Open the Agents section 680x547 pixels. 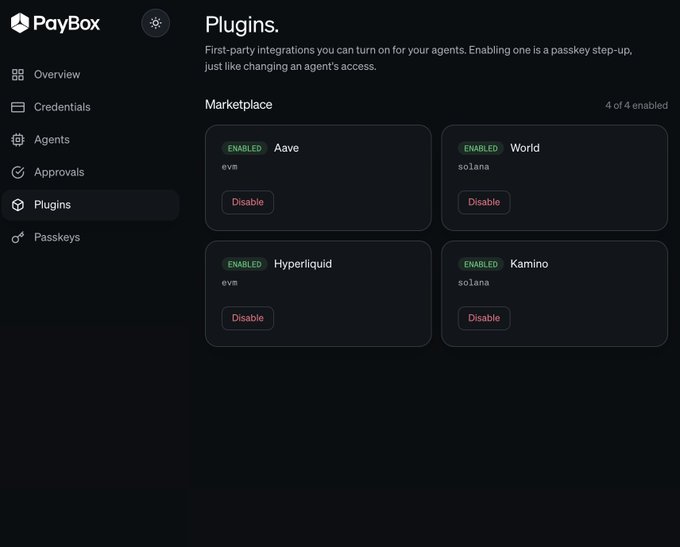[90, 140]
